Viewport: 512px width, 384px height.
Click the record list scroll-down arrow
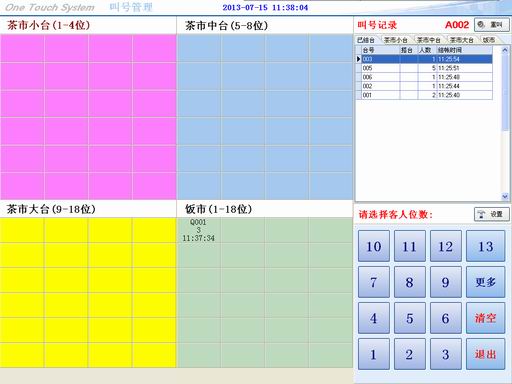click(x=505, y=197)
